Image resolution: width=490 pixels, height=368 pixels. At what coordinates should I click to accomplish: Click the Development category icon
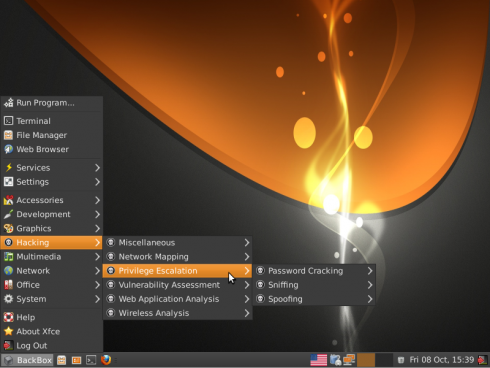click(9, 214)
